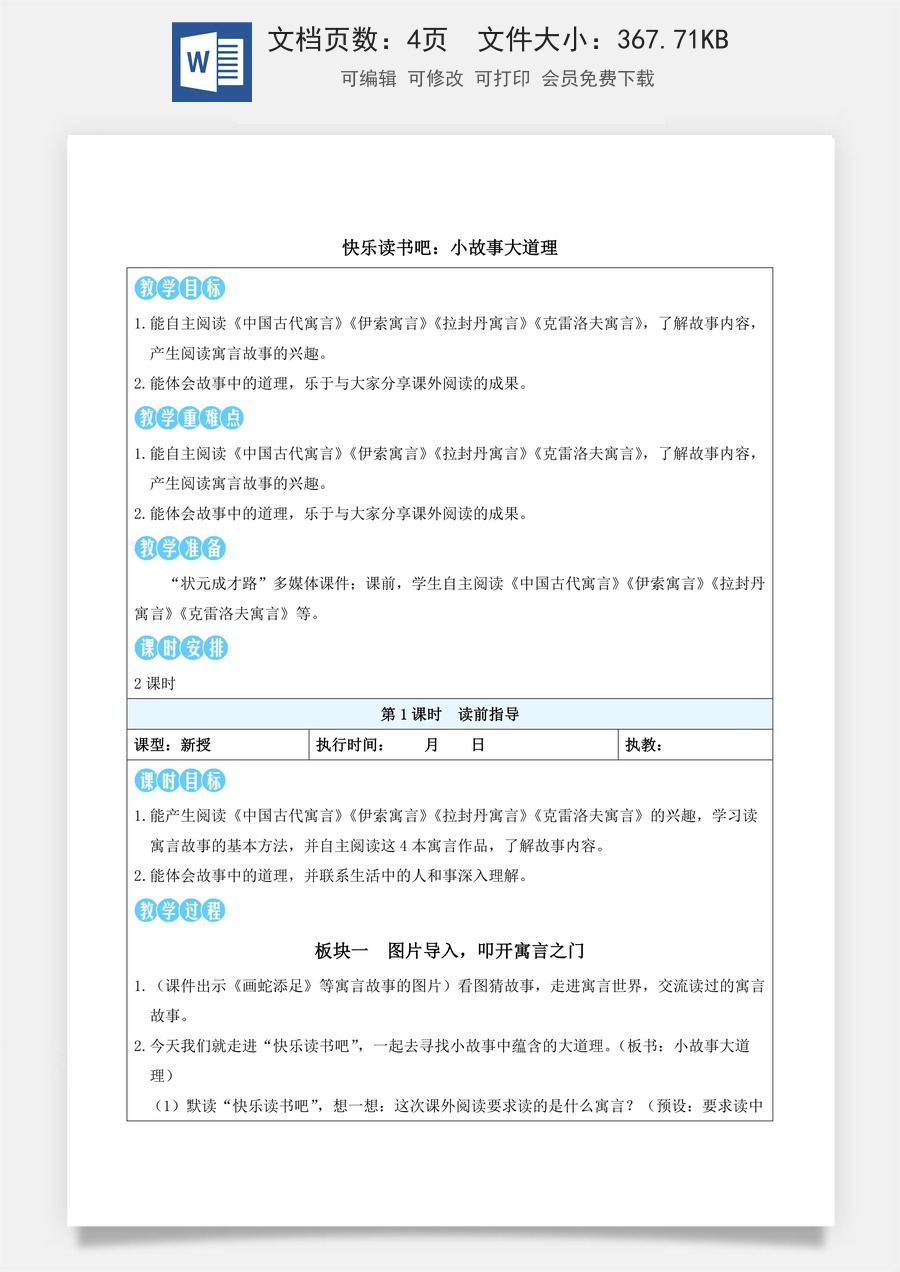Click the 可打印 text

click(502, 79)
